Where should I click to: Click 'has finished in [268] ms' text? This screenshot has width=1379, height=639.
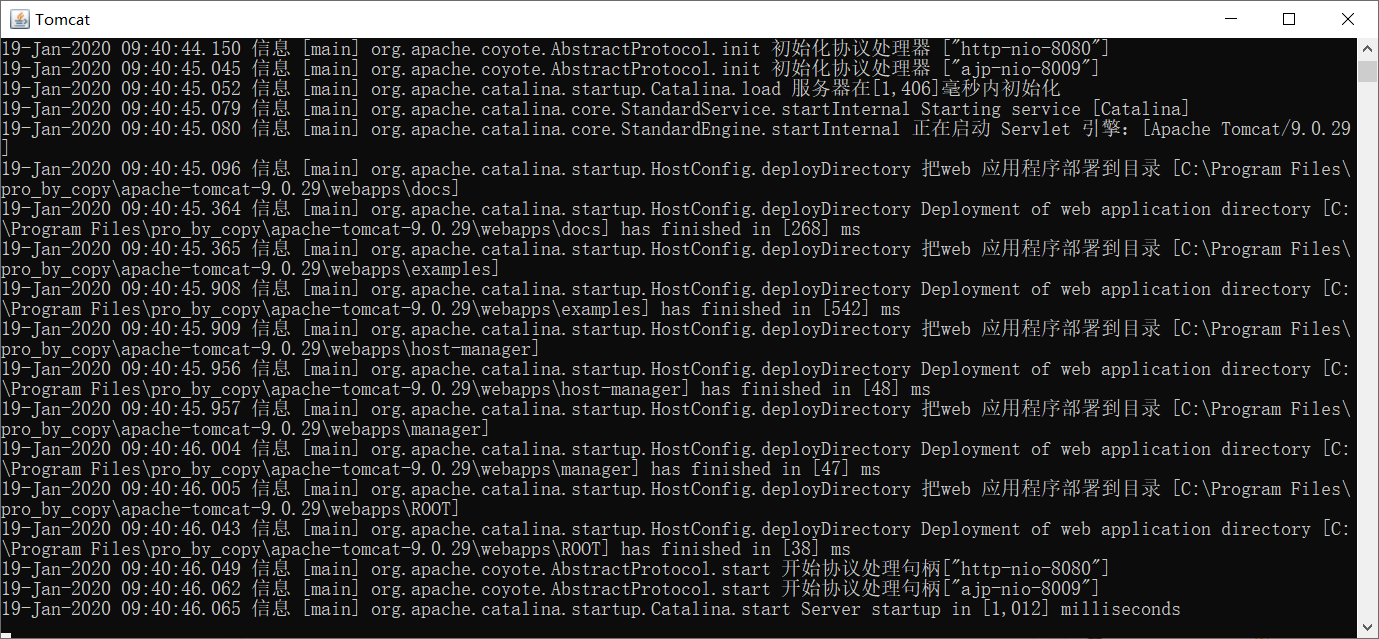(x=740, y=229)
